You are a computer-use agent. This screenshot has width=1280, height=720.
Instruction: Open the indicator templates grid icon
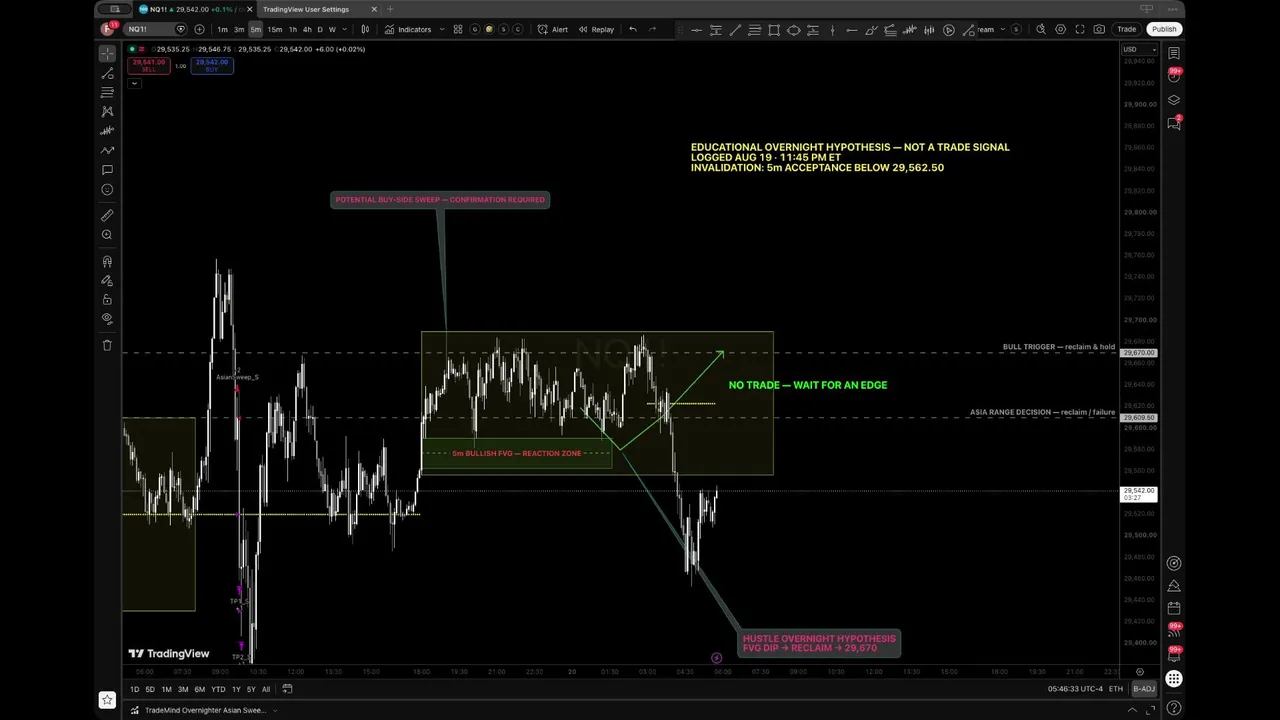[x=458, y=29]
